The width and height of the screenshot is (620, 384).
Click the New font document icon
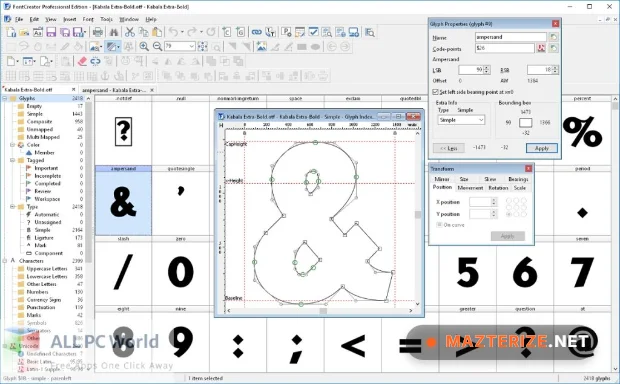pyautogui.click(x=11, y=32)
